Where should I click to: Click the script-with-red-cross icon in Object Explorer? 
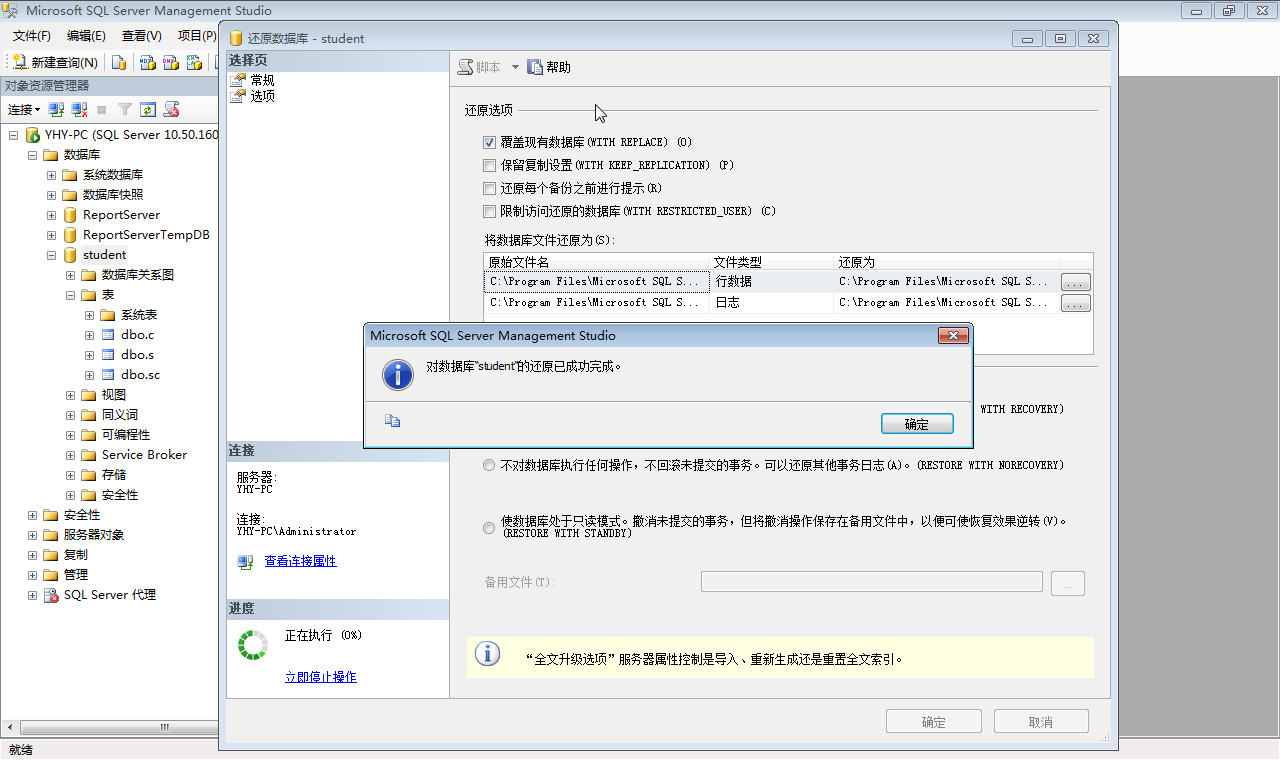[172, 109]
